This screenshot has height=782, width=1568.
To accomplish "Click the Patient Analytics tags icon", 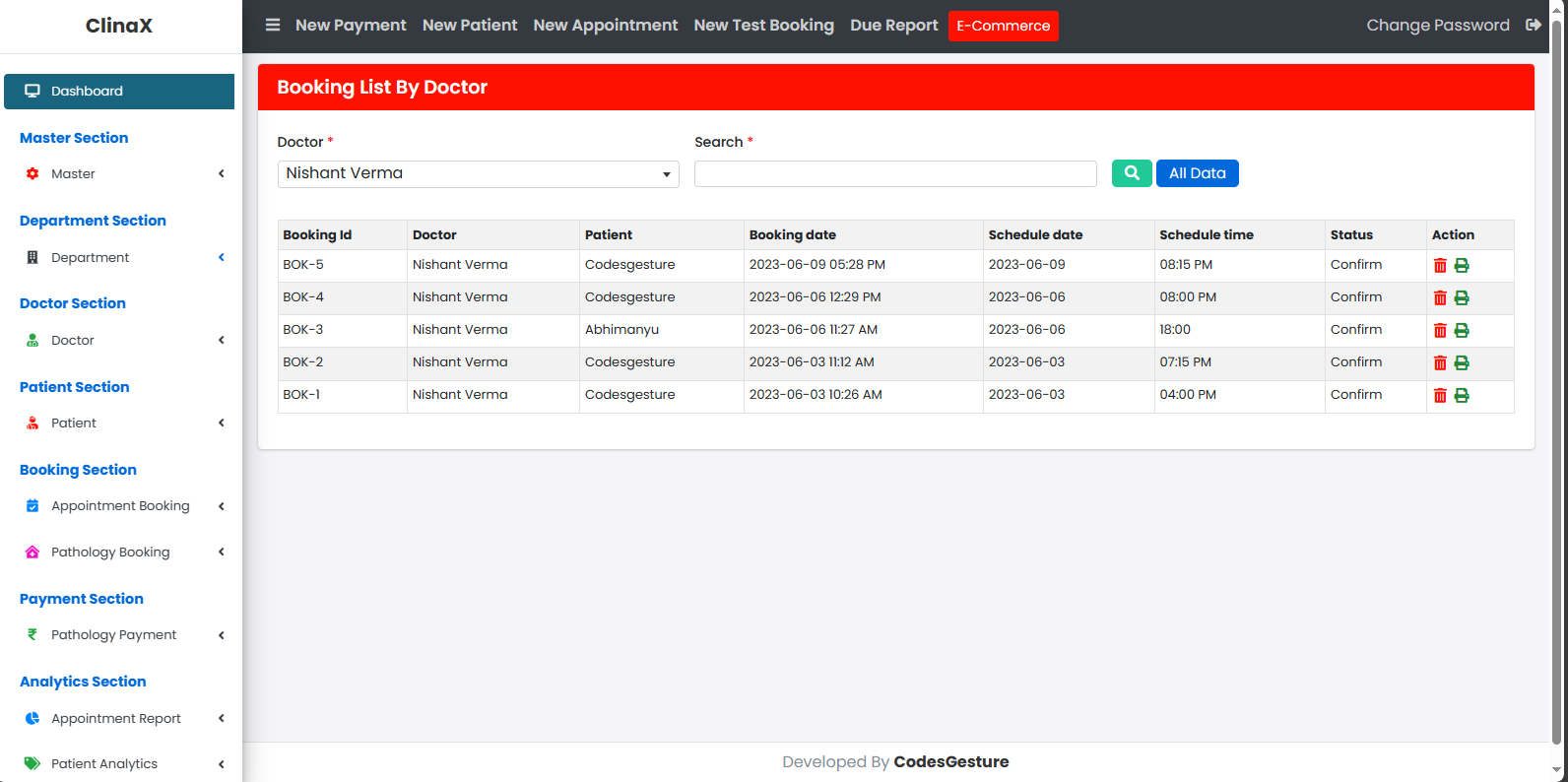I will [x=33, y=763].
